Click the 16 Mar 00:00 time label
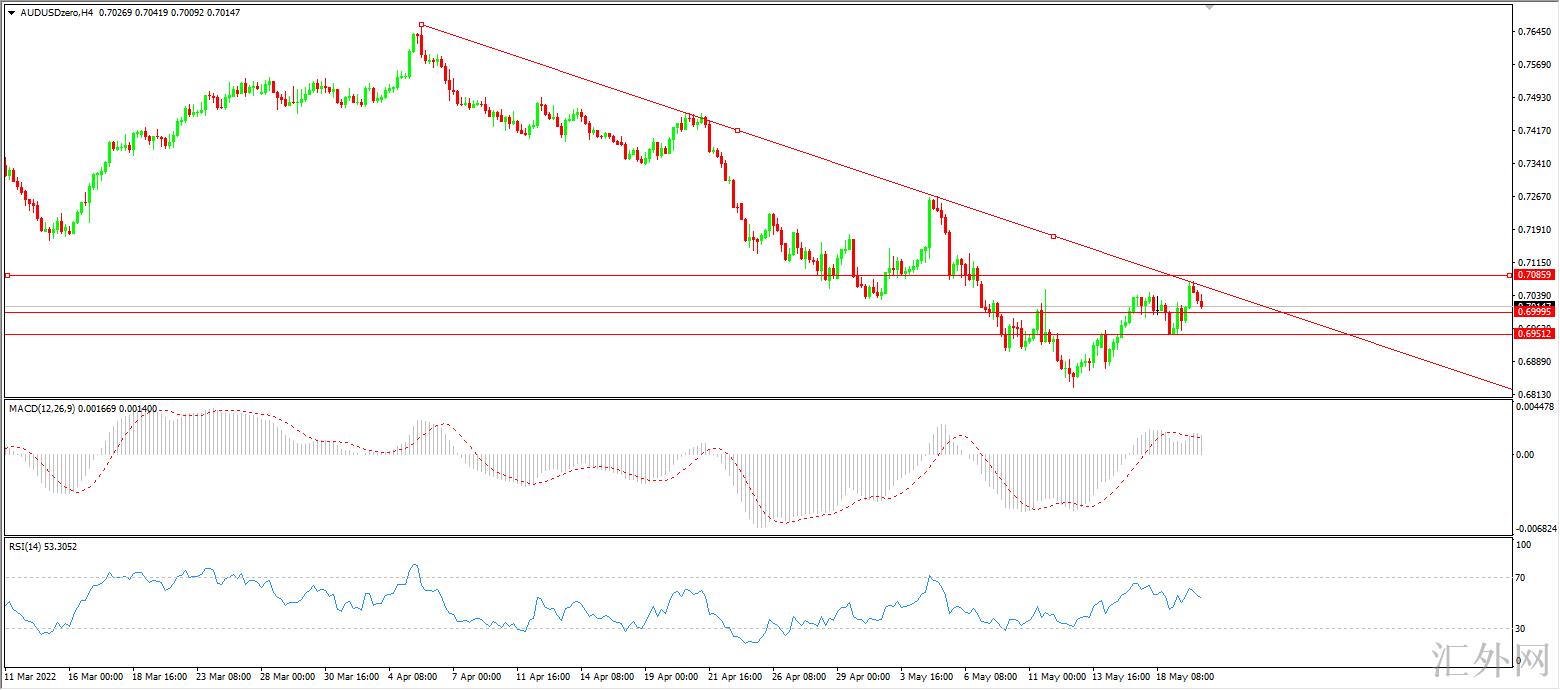Image resolution: width=1560 pixels, height=690 pixels. [x=94, y=677]
